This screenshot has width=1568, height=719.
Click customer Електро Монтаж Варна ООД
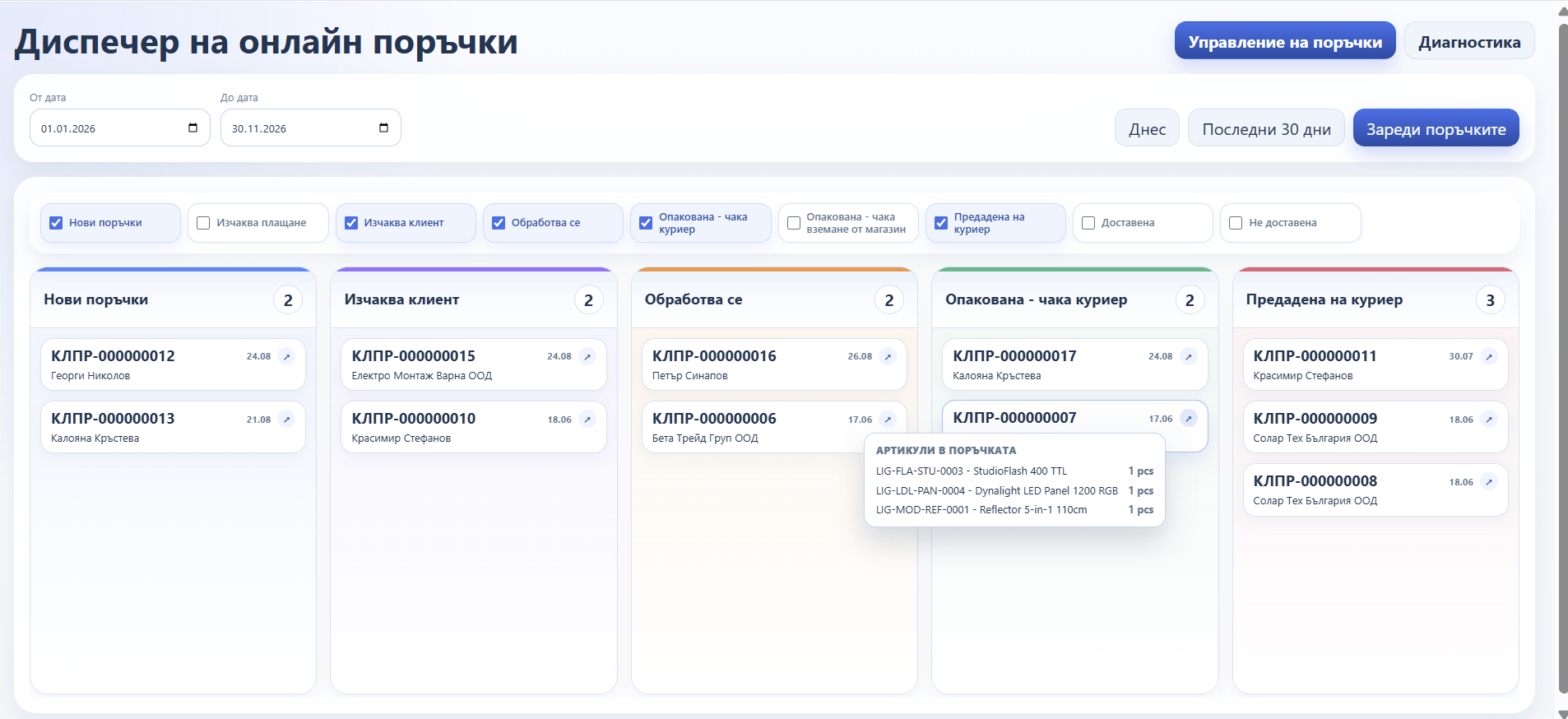(x=422, y=376)
